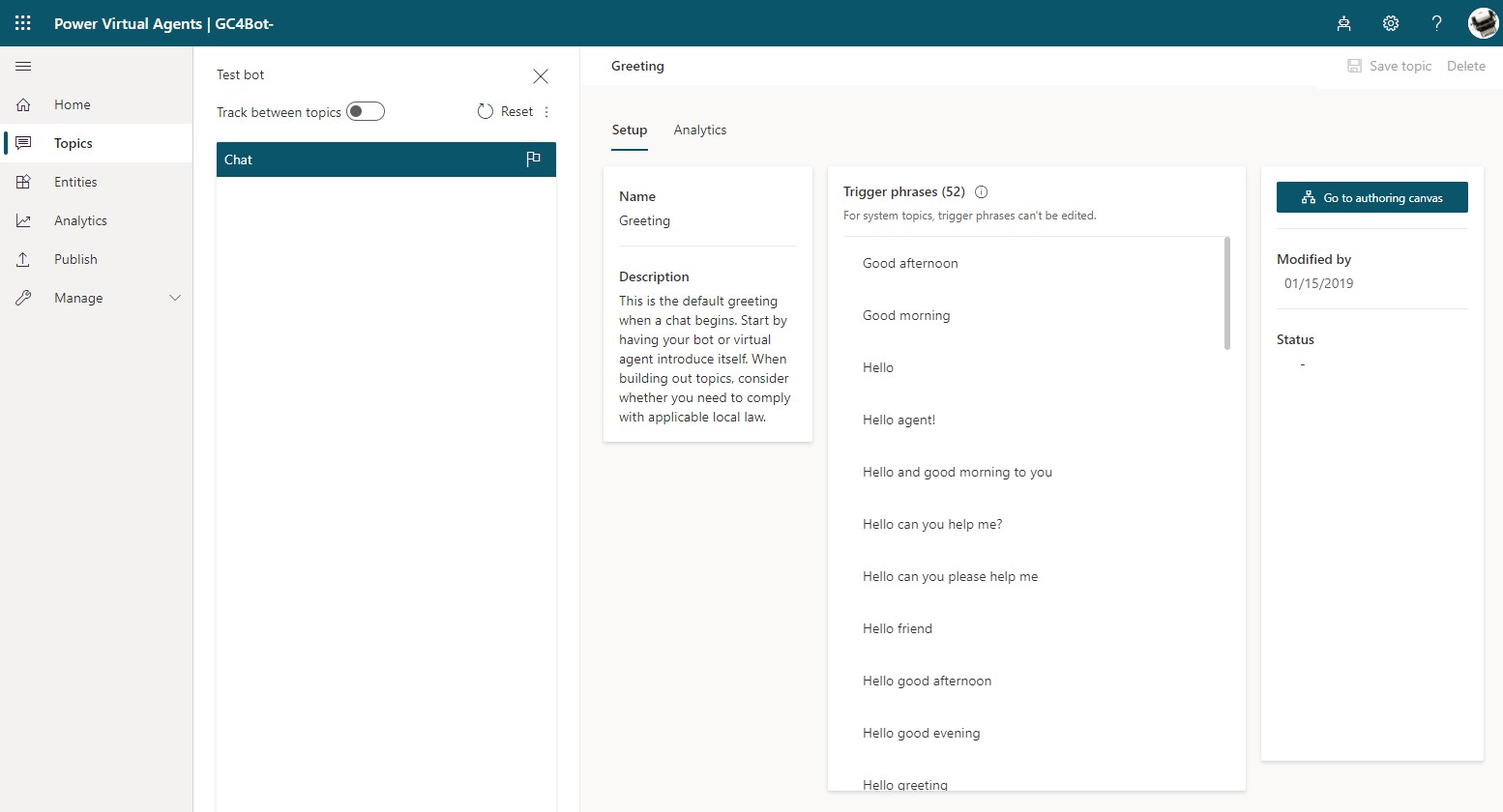The width and height of the screenshot is (1503, 812).
Task: Click the Home house icon
Action: (x=23, y=104)
